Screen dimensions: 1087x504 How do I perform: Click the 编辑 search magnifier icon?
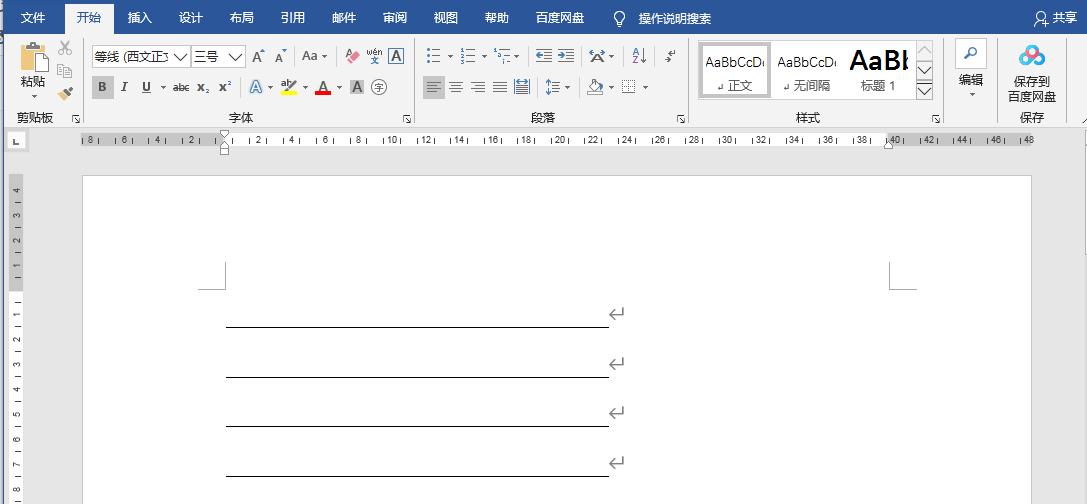click(x=971, y=53)
